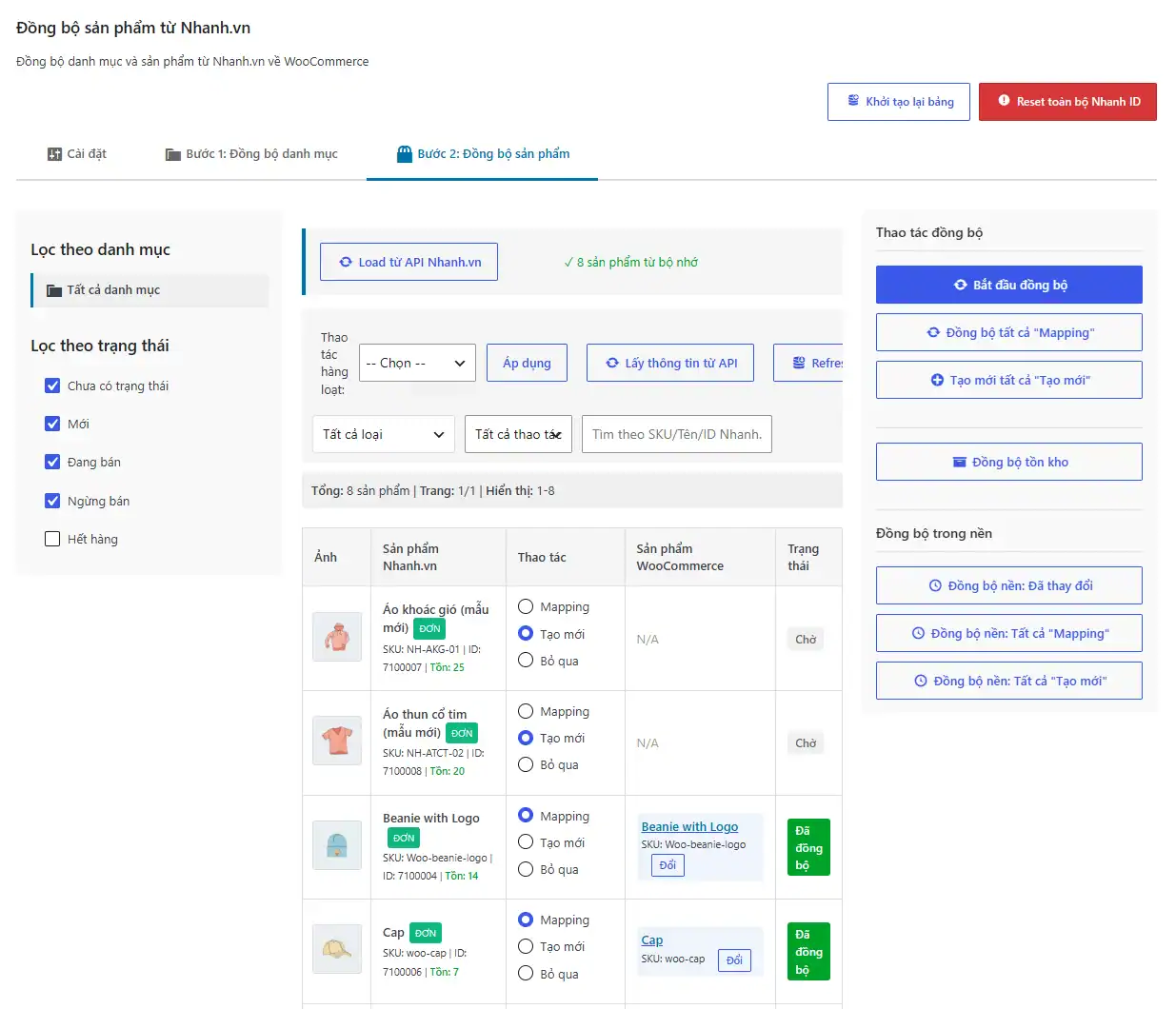Click Đổi button for Beanie with Logo
The height and width of the screenshot is (1009, 1176).
668,865
